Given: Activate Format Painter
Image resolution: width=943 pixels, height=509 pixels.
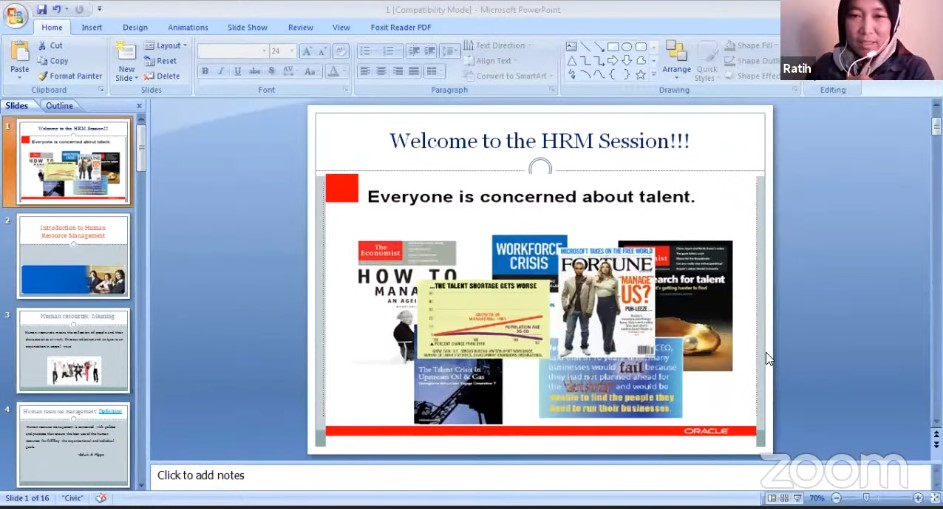Looking at the screenshot, I should (69, 76).
